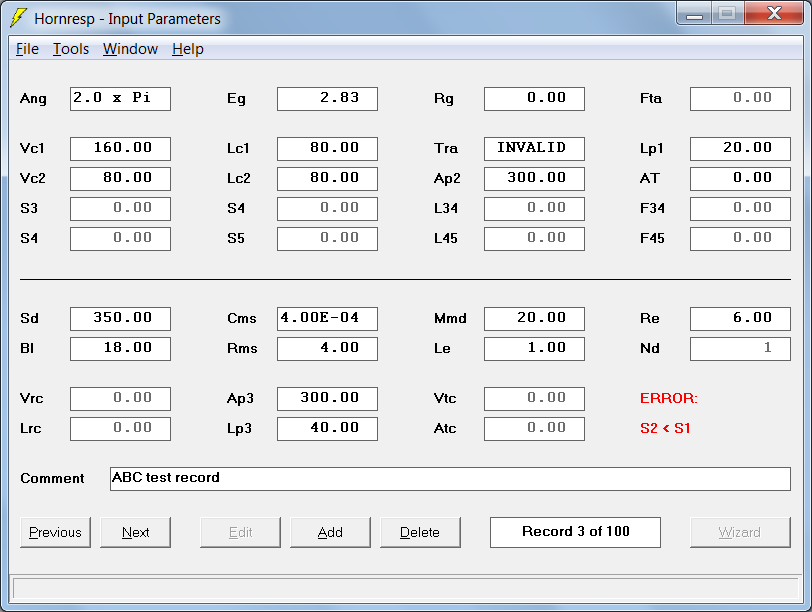Select the Re field with 6.00
Screen dimensions: 812x612
[x=741, y=319]
